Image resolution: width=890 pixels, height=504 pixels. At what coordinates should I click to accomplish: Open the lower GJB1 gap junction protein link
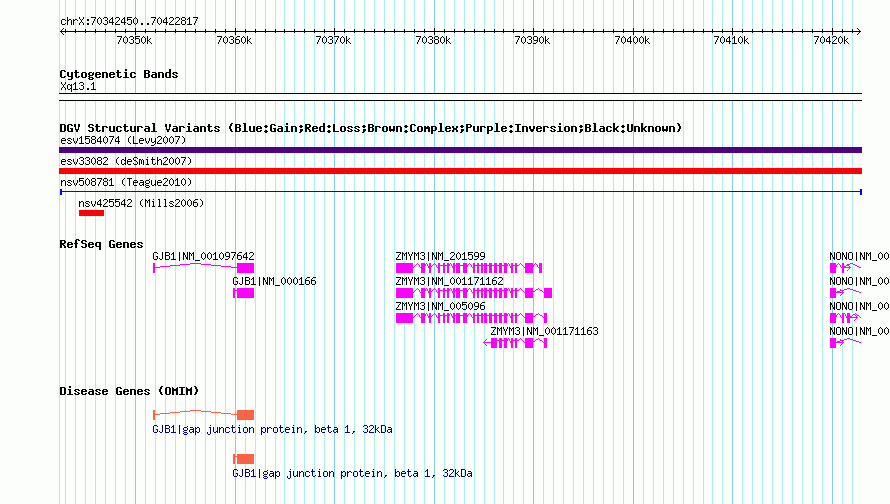pos(352,473)
